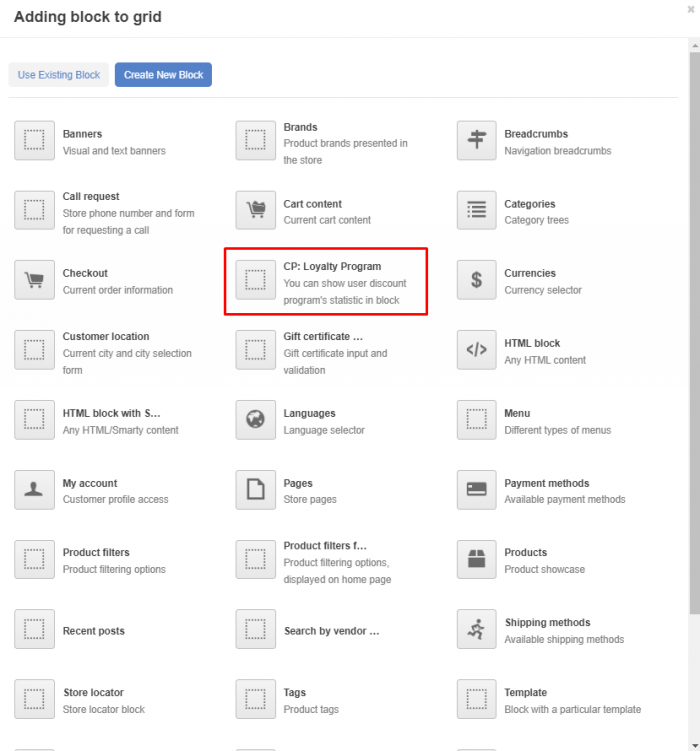
Task: Click the My account user icon
Action: tap(34, 489)
